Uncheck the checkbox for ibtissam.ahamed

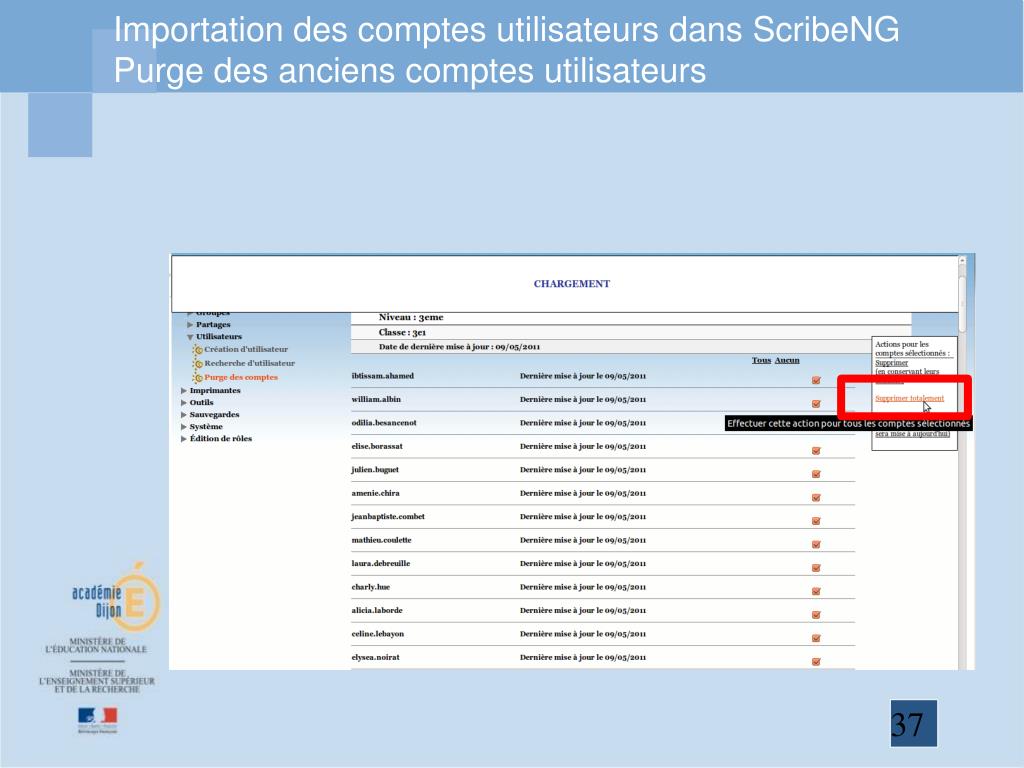coord(816,380)
